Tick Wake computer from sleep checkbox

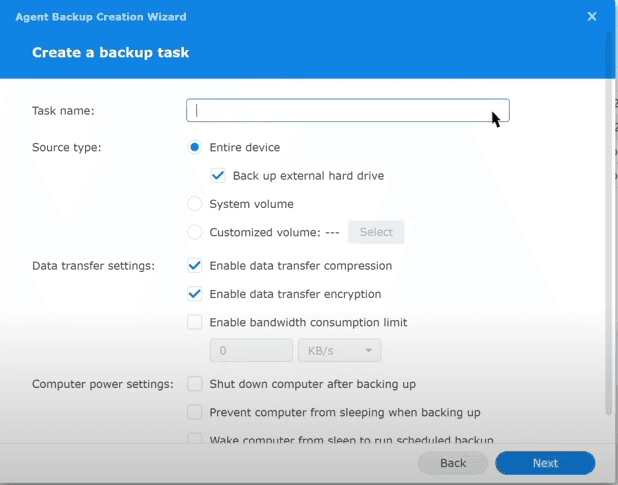pyautogui.click(x=195, y=439)
